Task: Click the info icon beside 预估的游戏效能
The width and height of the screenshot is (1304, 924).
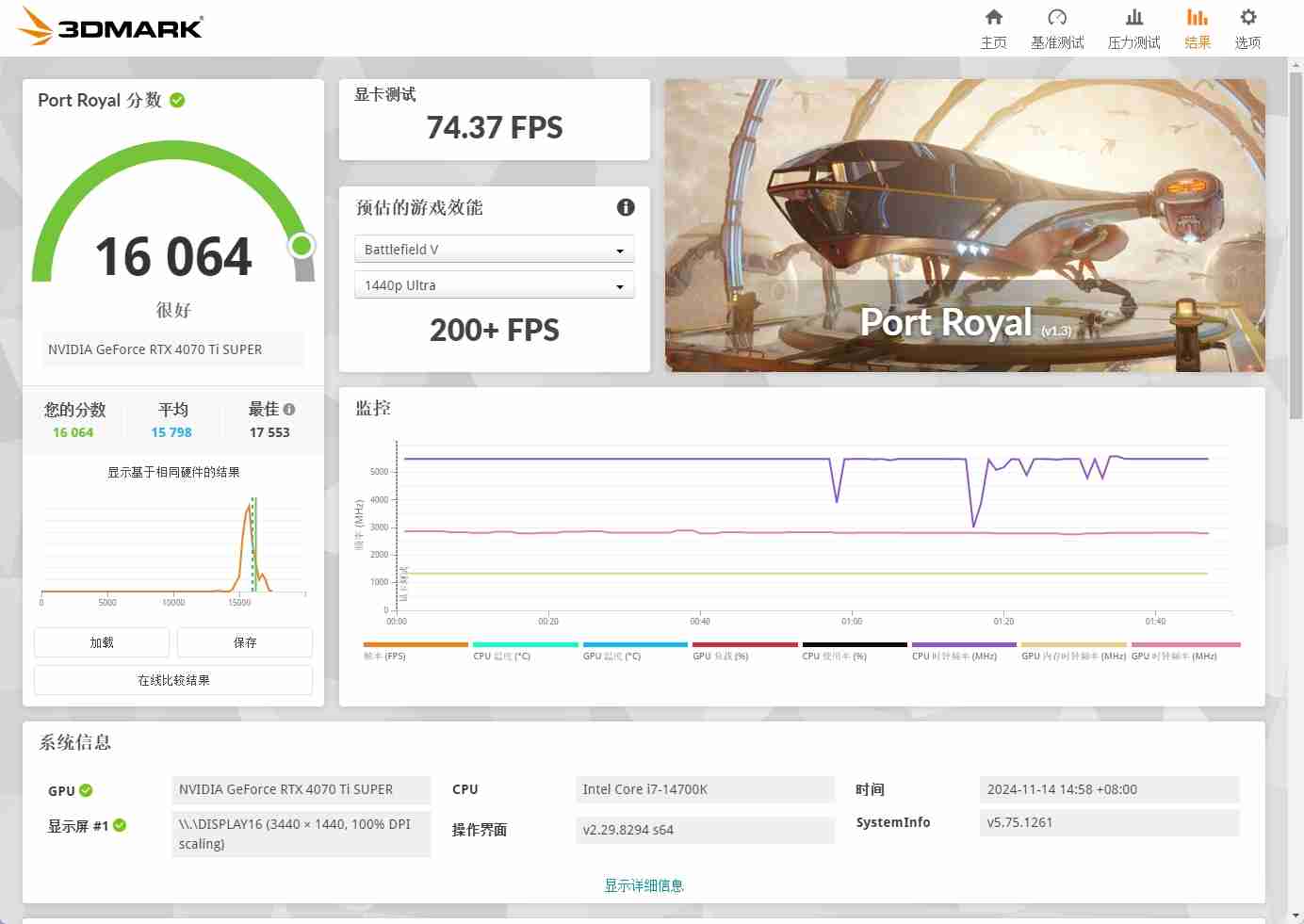Action: coord(626,207)
